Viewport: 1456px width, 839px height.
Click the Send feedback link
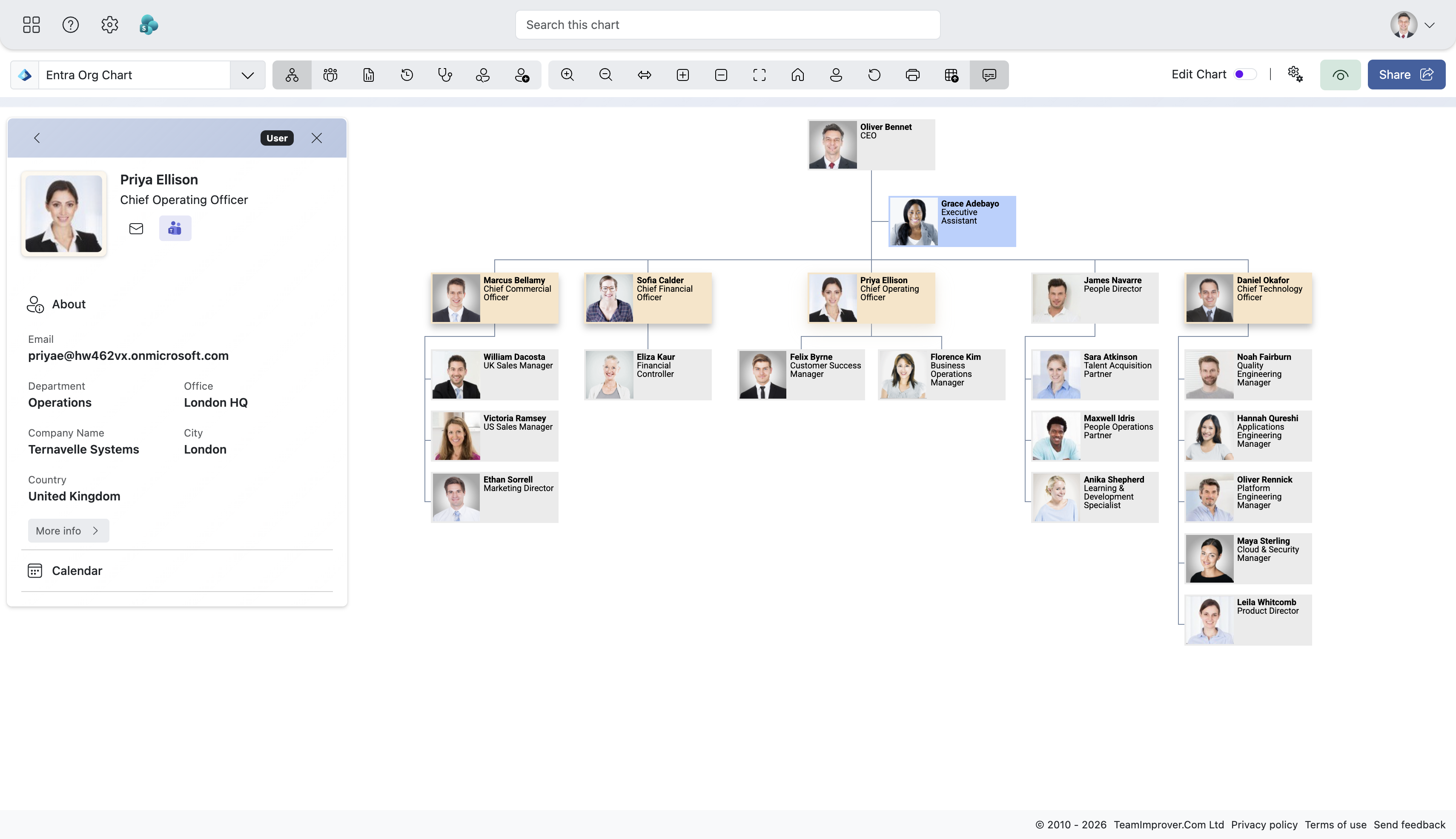(x=1409, y=825)
